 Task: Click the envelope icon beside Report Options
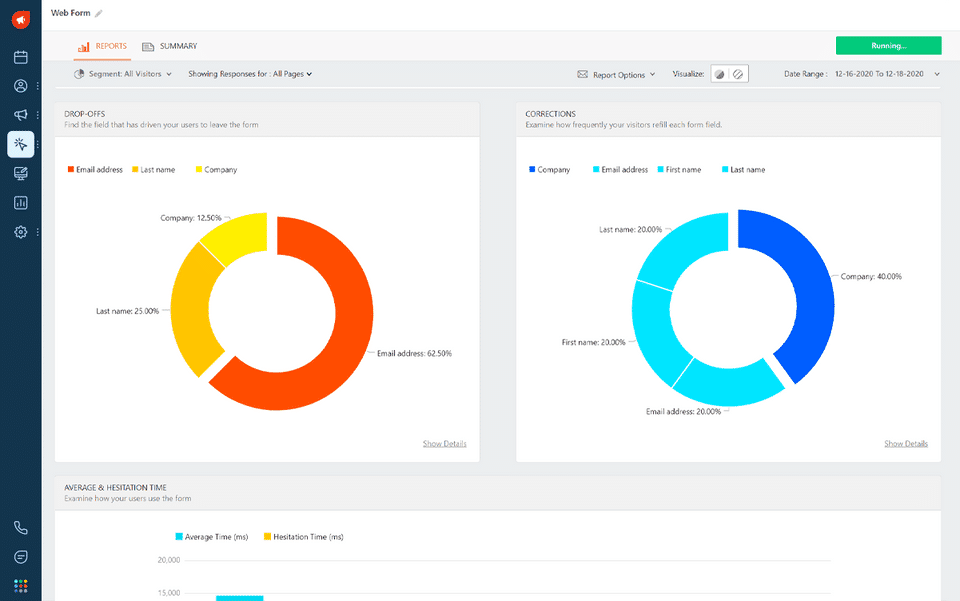click(582, 74)
